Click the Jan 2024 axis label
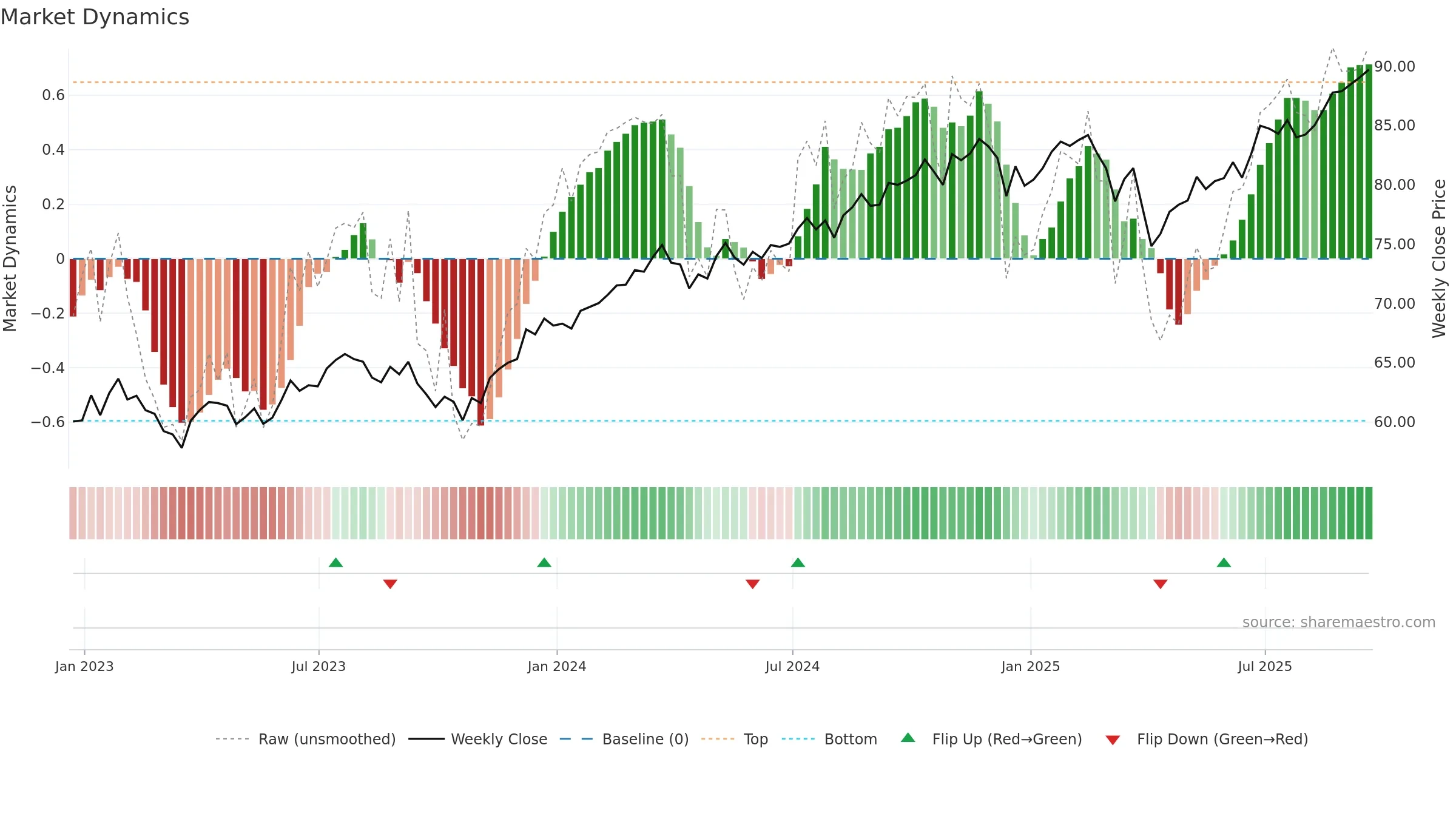This screenshot has width=1456, height=819. pos(557,666)
